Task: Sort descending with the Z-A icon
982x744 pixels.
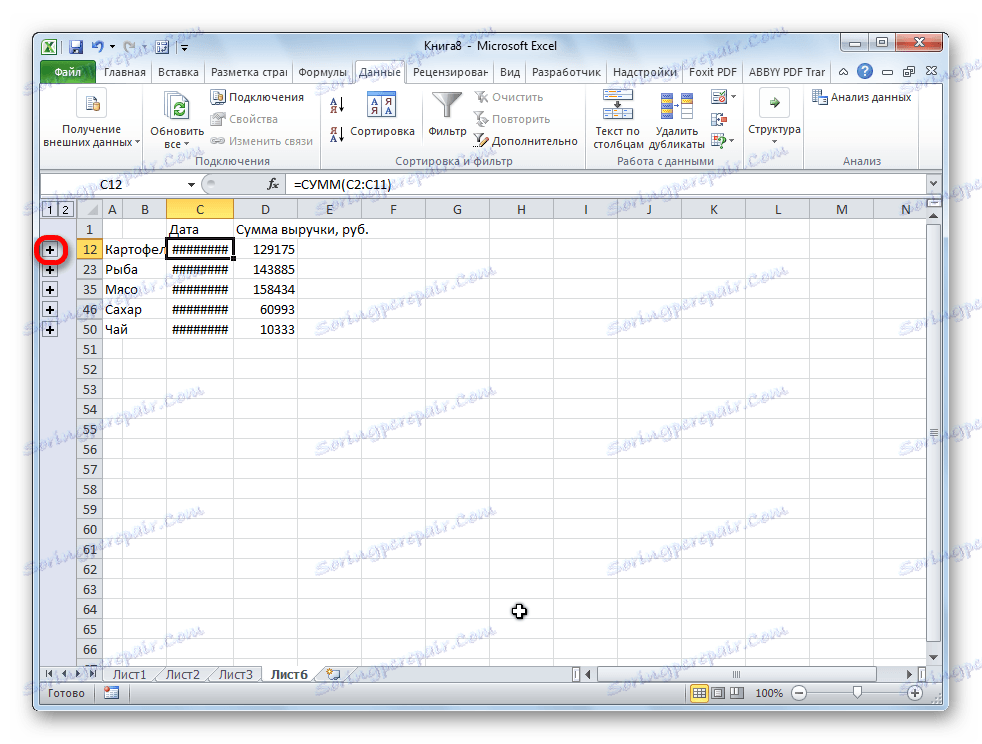Action: tap(337, 133)
